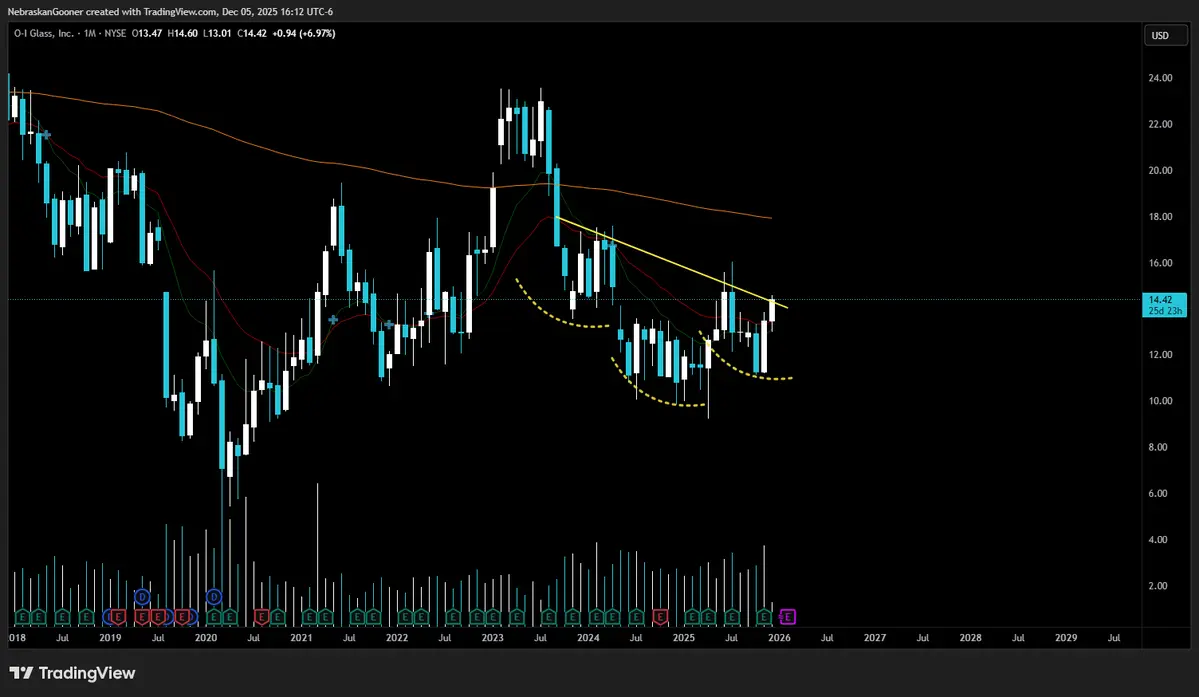Click the 24.00 price axis label

pos(1160,78)
